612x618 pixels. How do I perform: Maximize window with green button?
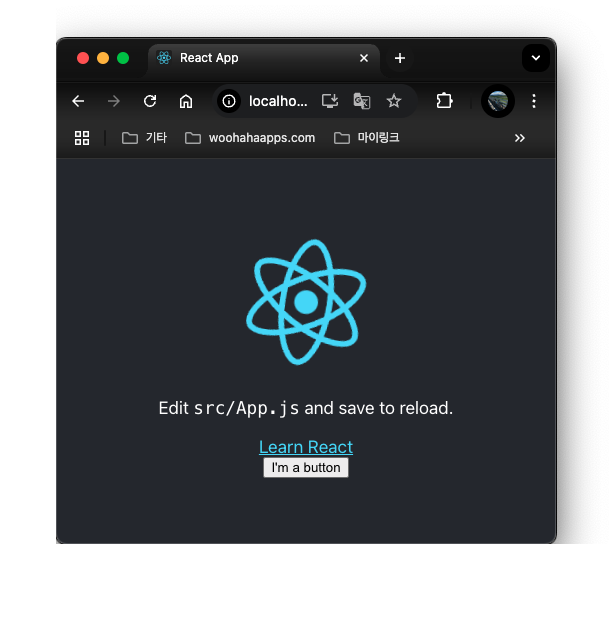[x=123, y=58]
